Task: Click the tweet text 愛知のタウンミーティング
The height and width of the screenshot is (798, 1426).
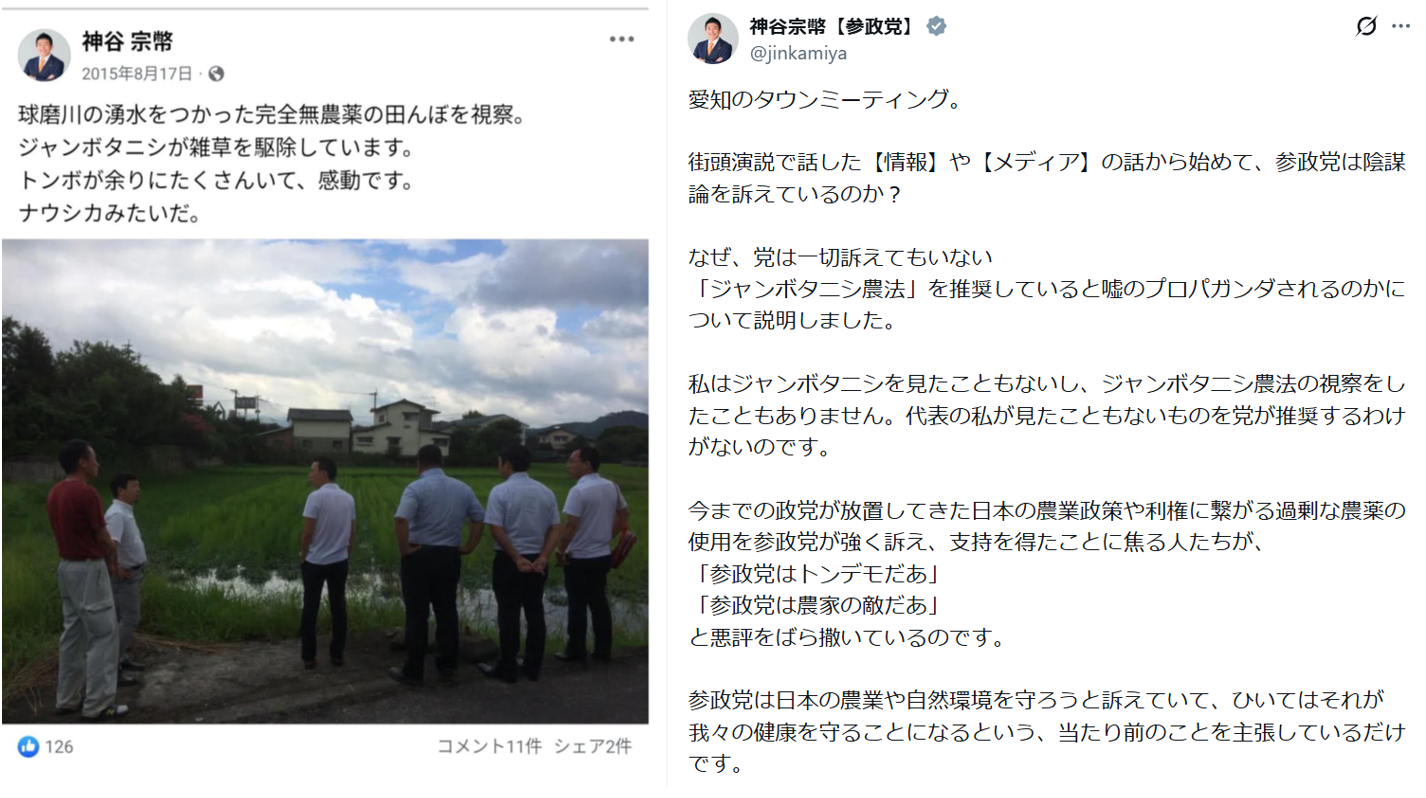Action: coord(825,100)
